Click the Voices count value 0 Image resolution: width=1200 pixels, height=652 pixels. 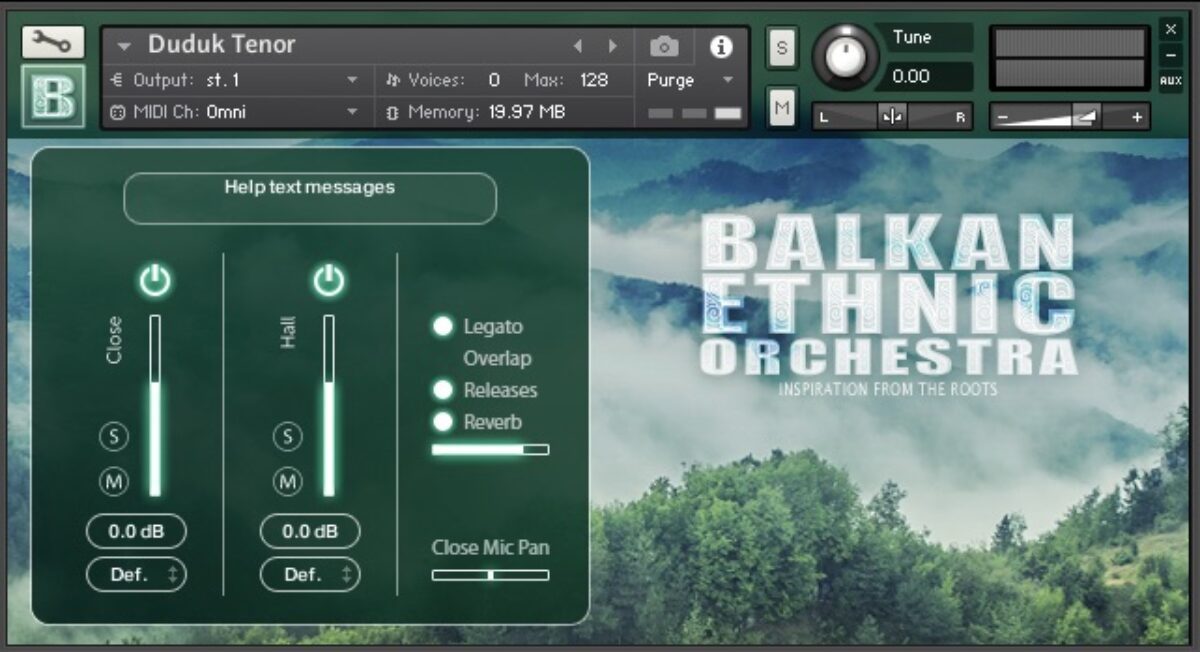tap(494, 80)
